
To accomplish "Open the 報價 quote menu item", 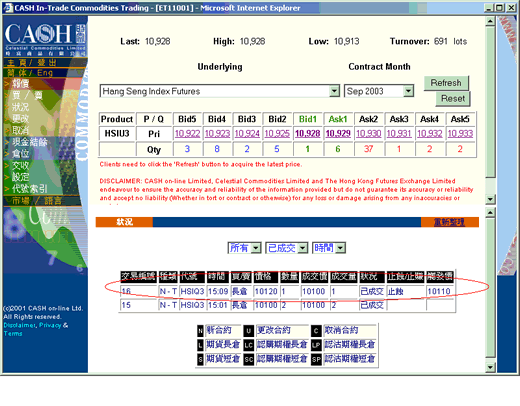I will click(x=21, y=83).
